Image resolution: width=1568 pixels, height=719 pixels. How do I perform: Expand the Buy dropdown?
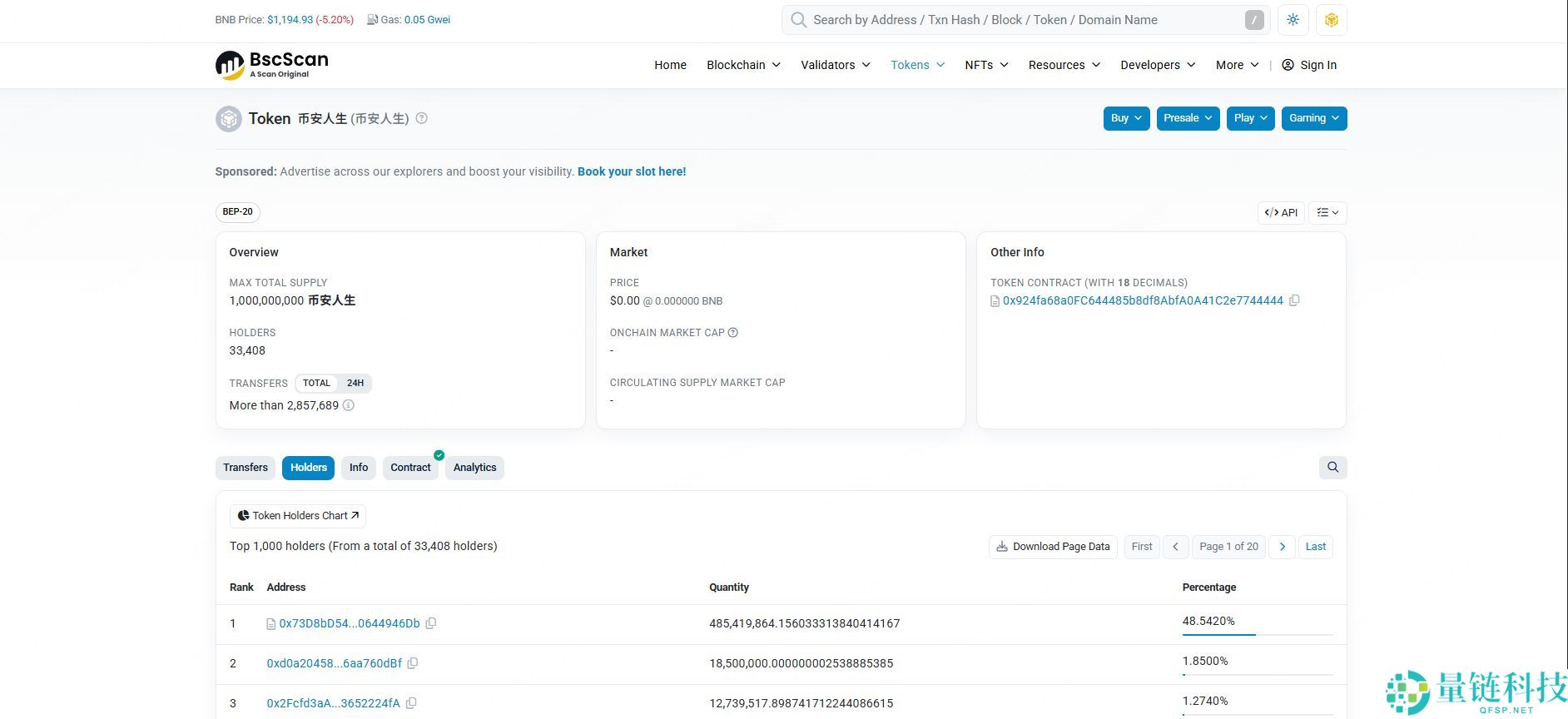(x=1125, y=118)
